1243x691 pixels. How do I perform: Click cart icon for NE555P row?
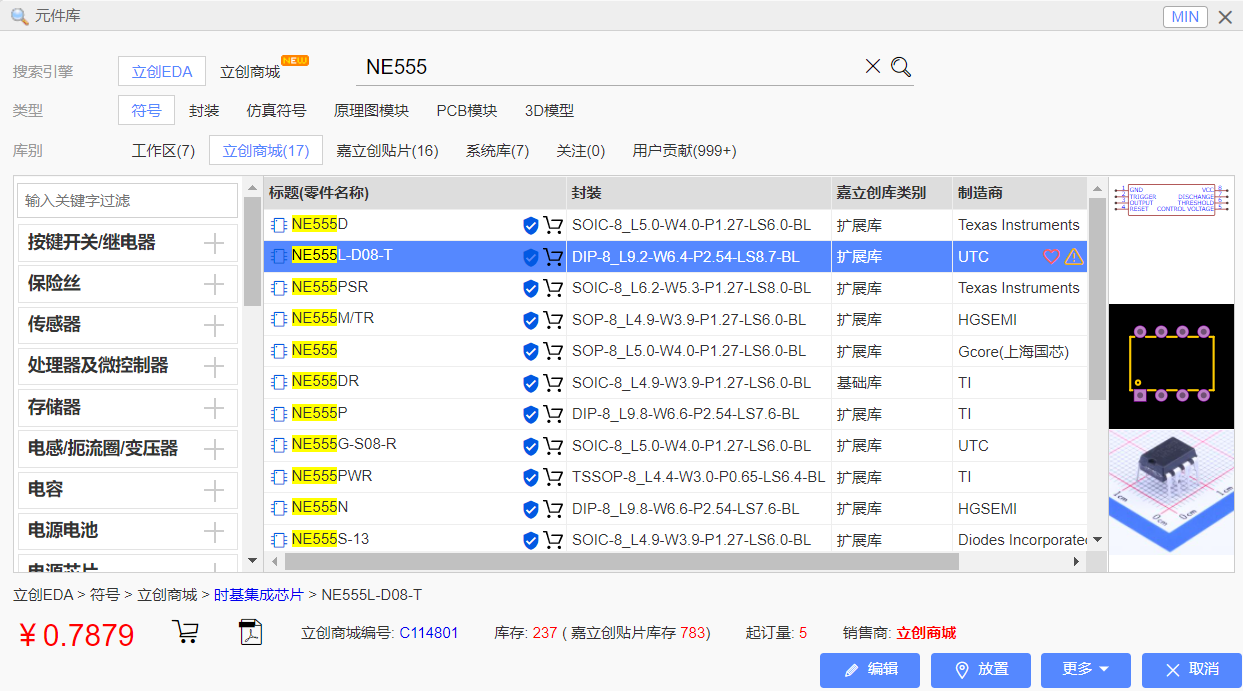point(553,414)
